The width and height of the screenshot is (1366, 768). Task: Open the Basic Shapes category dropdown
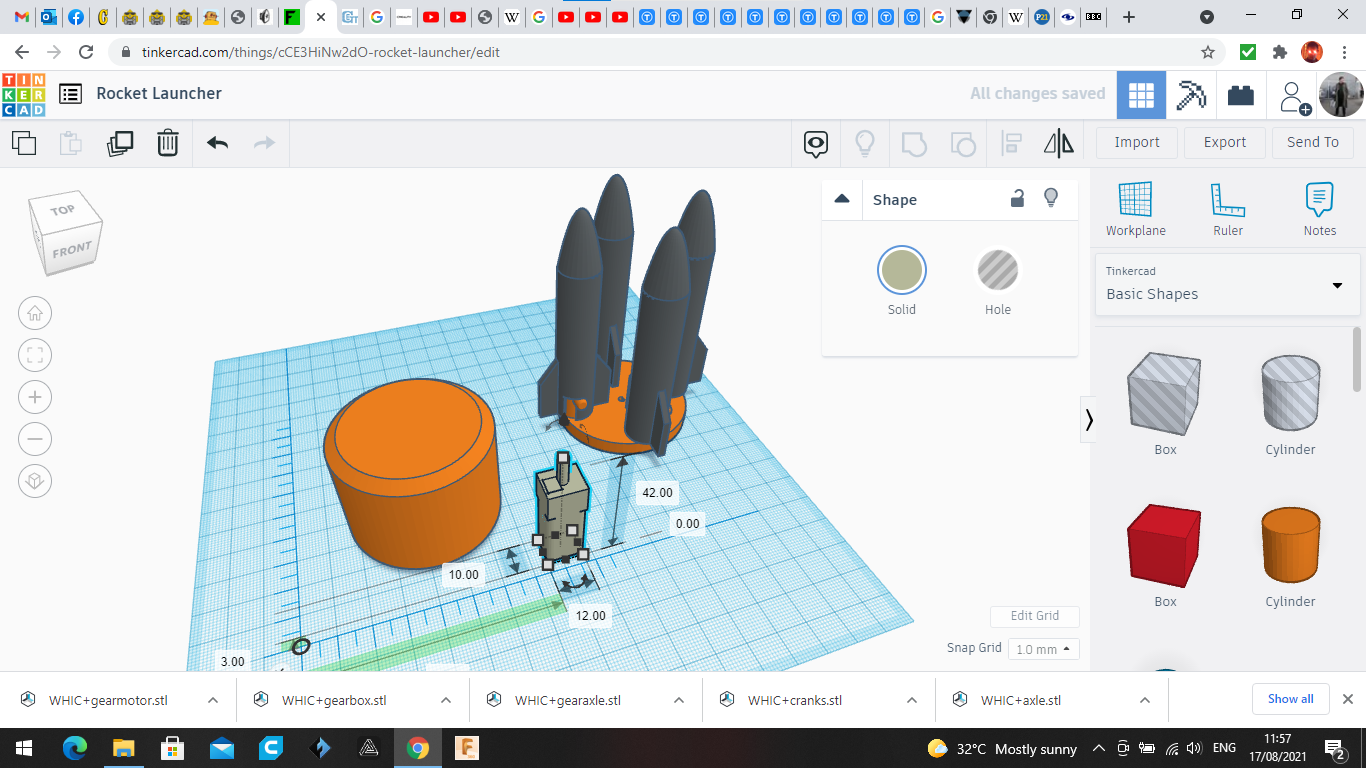[x=1227, y=284]
